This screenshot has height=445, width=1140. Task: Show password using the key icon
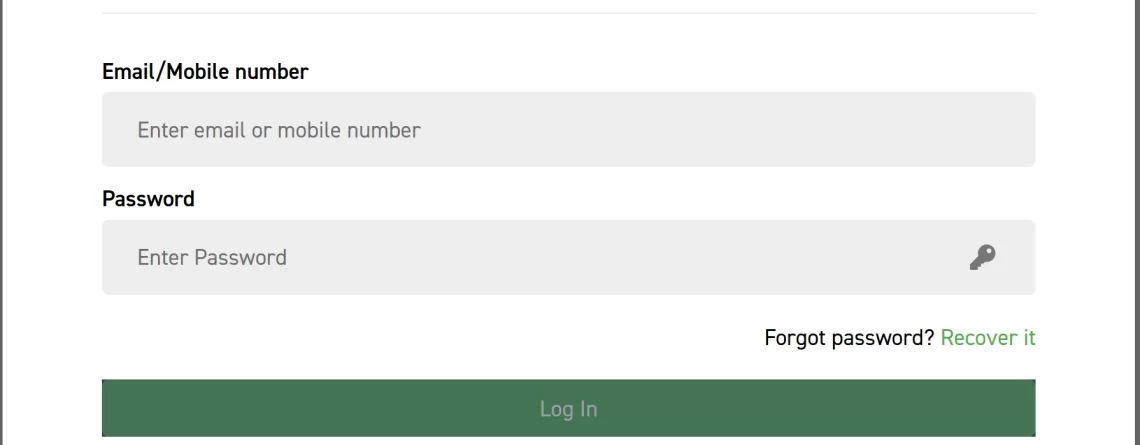[x=983, y=258]
